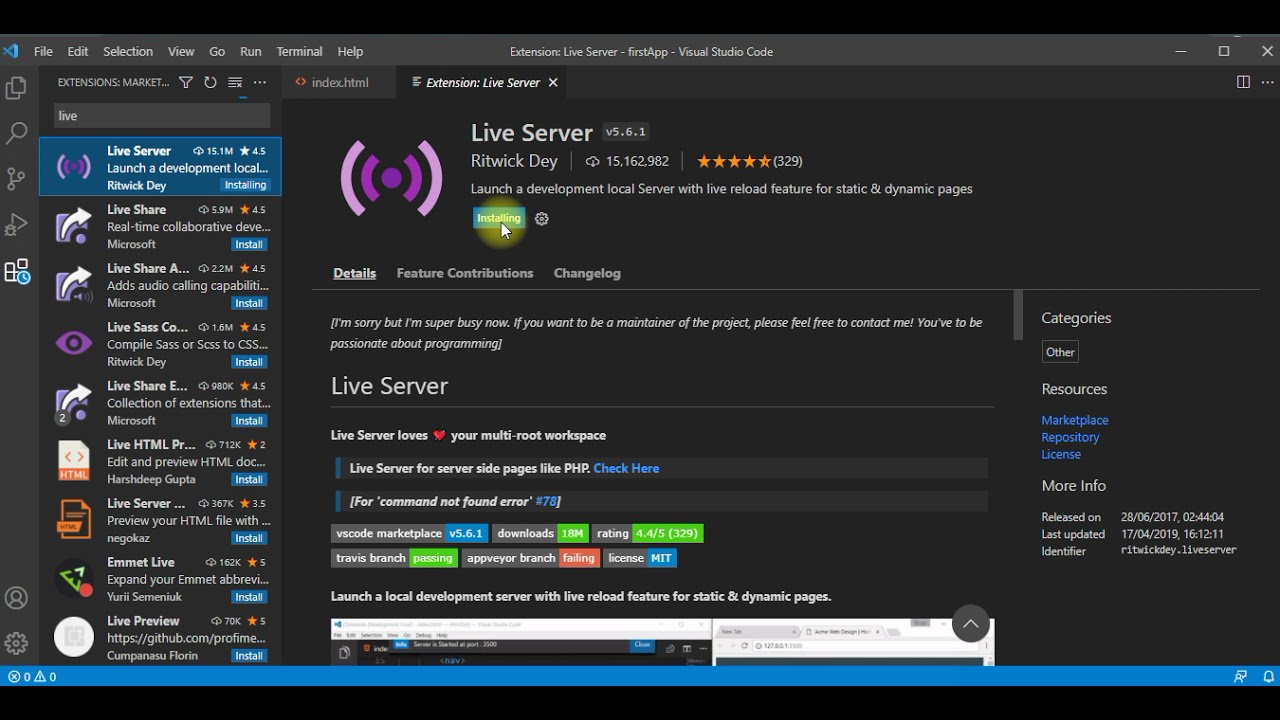Open the View menu
Screen dimensions: 1280x720
pyautogui.click(x=181, y=51)
